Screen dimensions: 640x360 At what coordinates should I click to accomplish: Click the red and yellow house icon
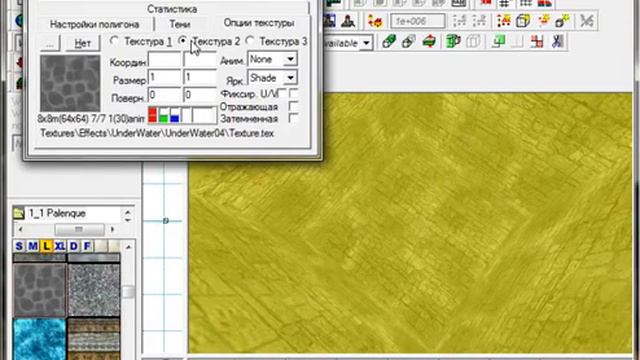375,21
